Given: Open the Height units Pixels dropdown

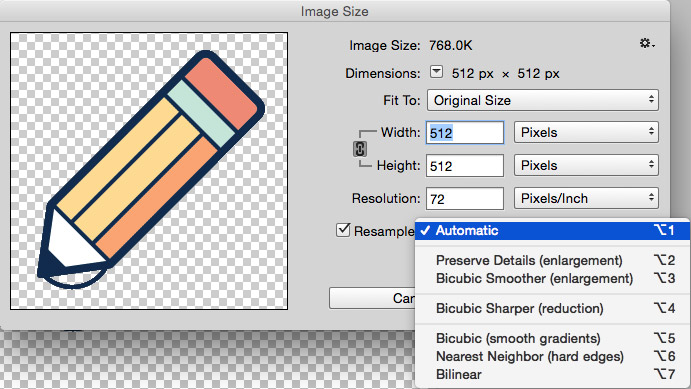Looking at the screenshot, I should (x=586, y=165).
